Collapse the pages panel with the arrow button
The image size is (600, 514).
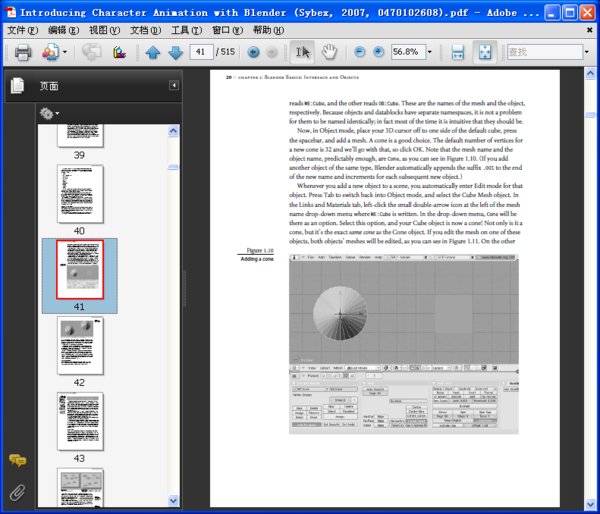[174, 85]
